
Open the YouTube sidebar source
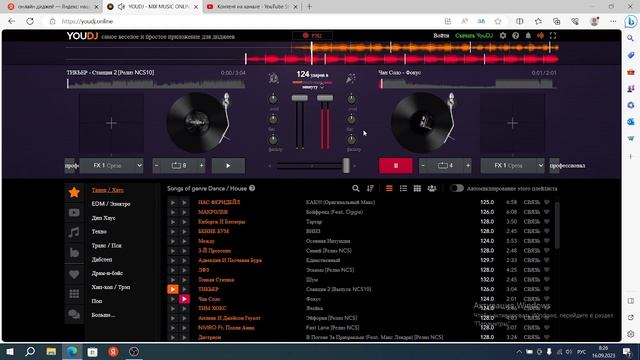(74, 212)
